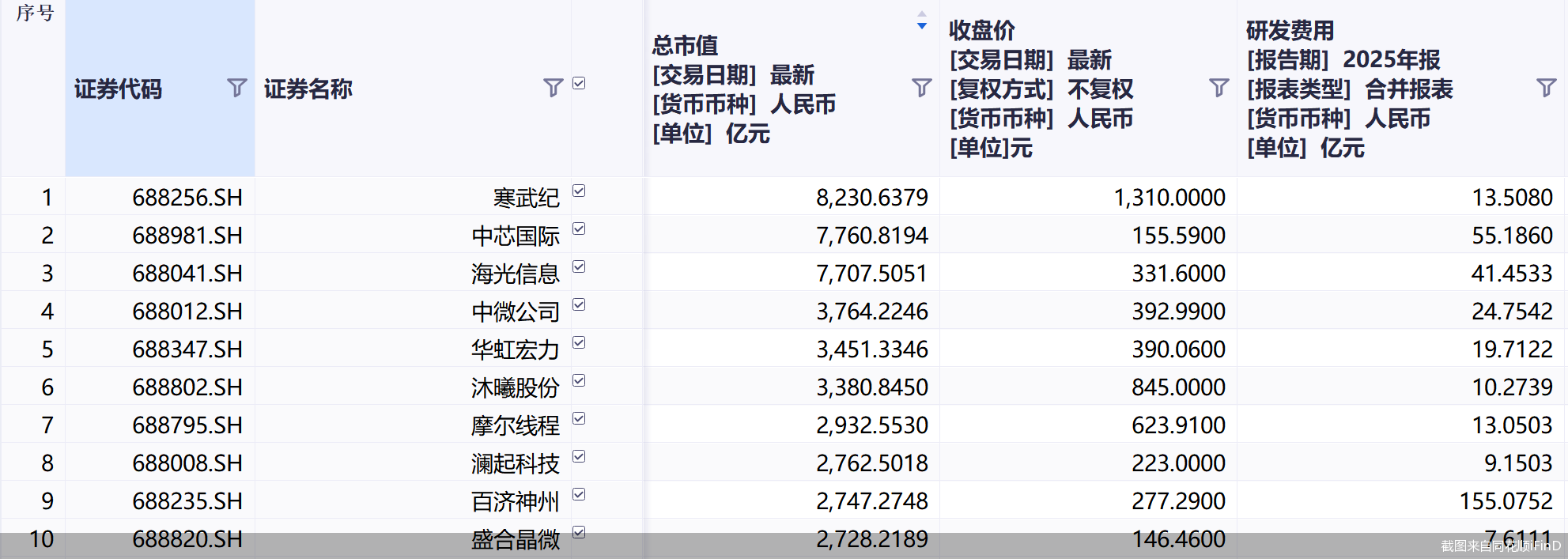Uncheck the checkbox for 澜起科技

(x=579, y=456)
